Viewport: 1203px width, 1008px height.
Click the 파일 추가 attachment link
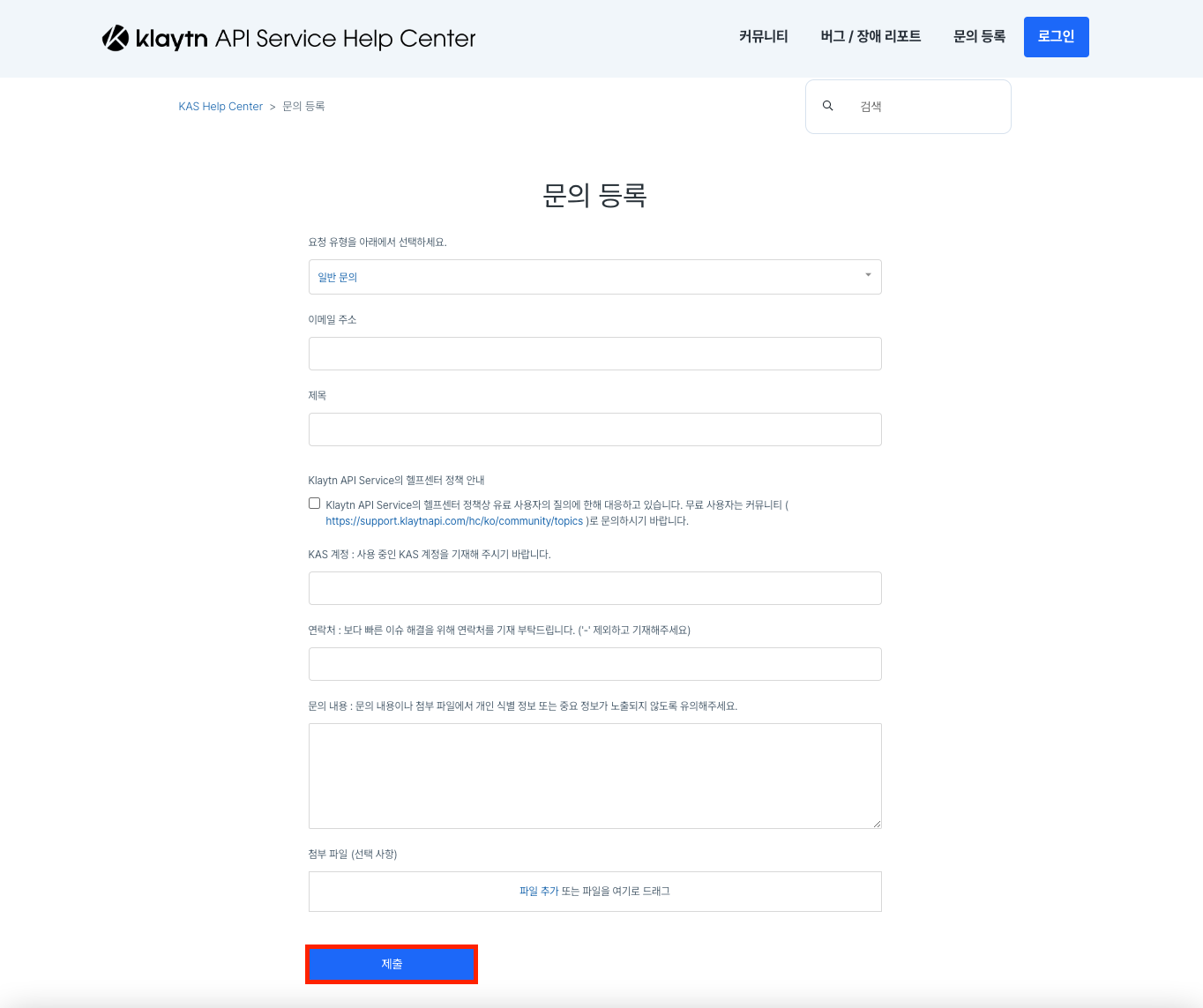coord(539,892)
